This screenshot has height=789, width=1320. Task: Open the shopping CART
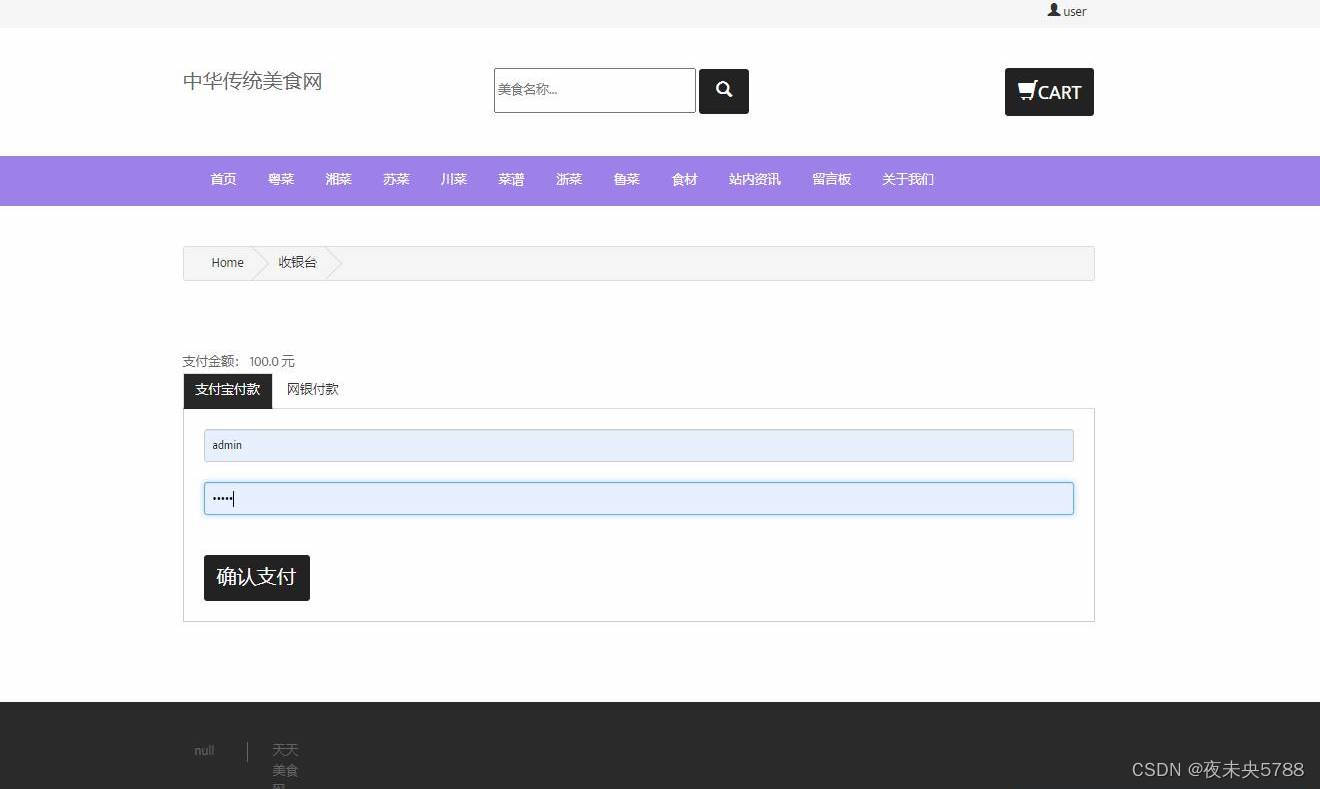pyautogui.click(x=1048, y=92)
